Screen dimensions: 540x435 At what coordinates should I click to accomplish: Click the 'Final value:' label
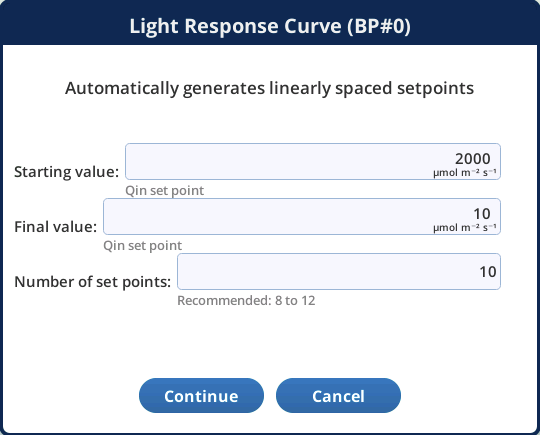(55, 227)
